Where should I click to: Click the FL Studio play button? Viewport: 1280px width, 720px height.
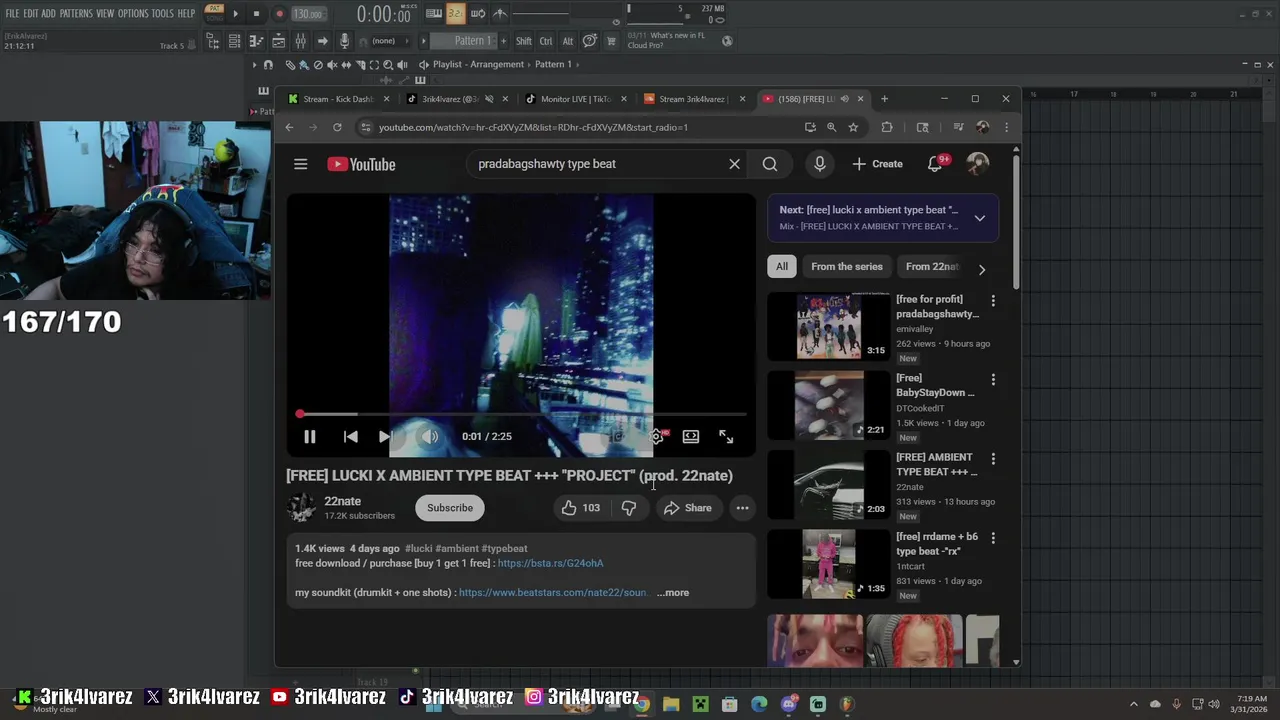click(236, 14)
